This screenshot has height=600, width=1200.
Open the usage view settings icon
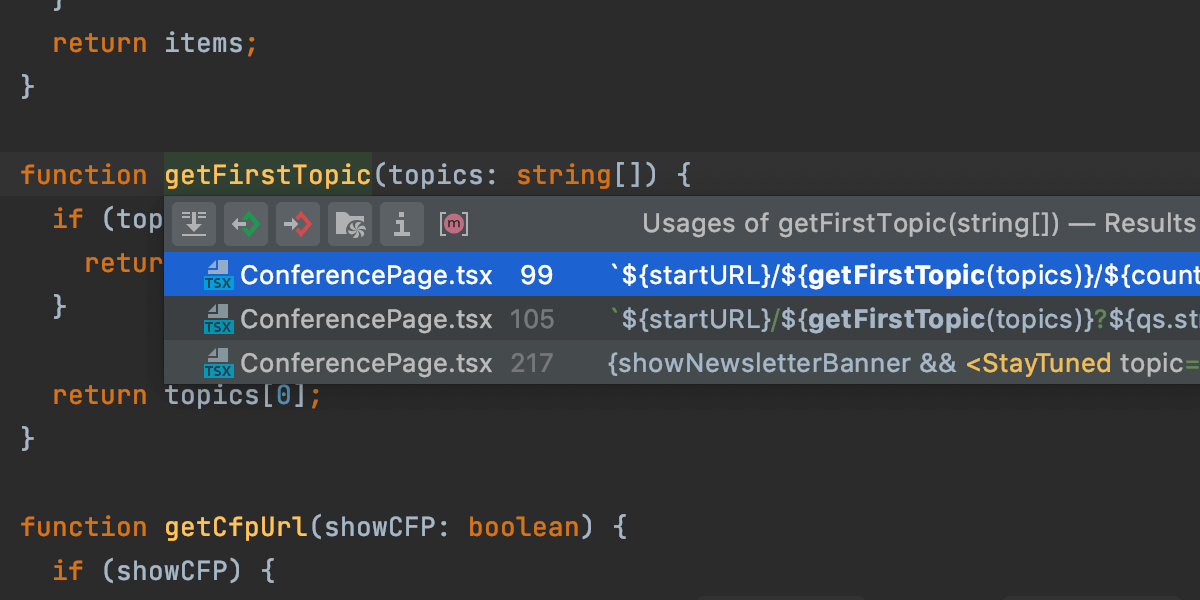(350, 223)
